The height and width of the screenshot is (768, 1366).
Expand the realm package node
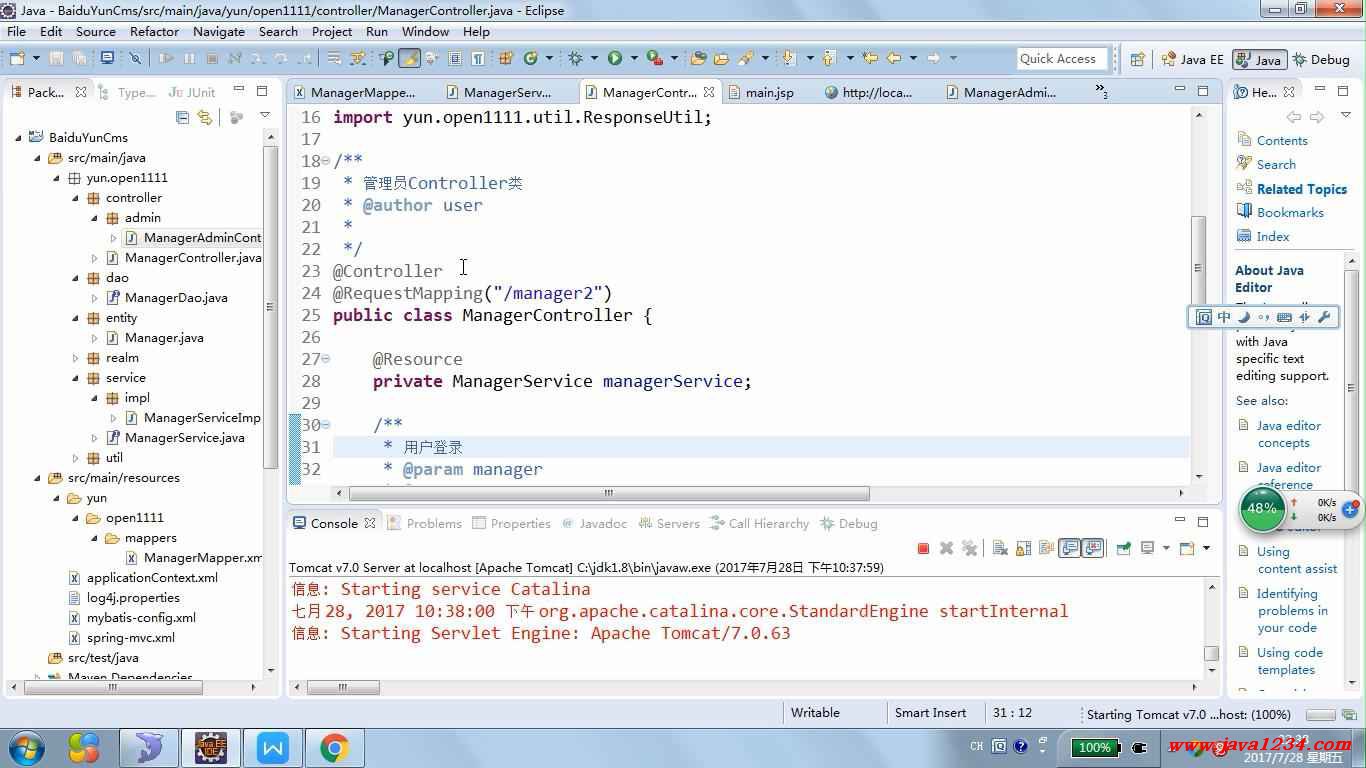[x=75, y=358]
